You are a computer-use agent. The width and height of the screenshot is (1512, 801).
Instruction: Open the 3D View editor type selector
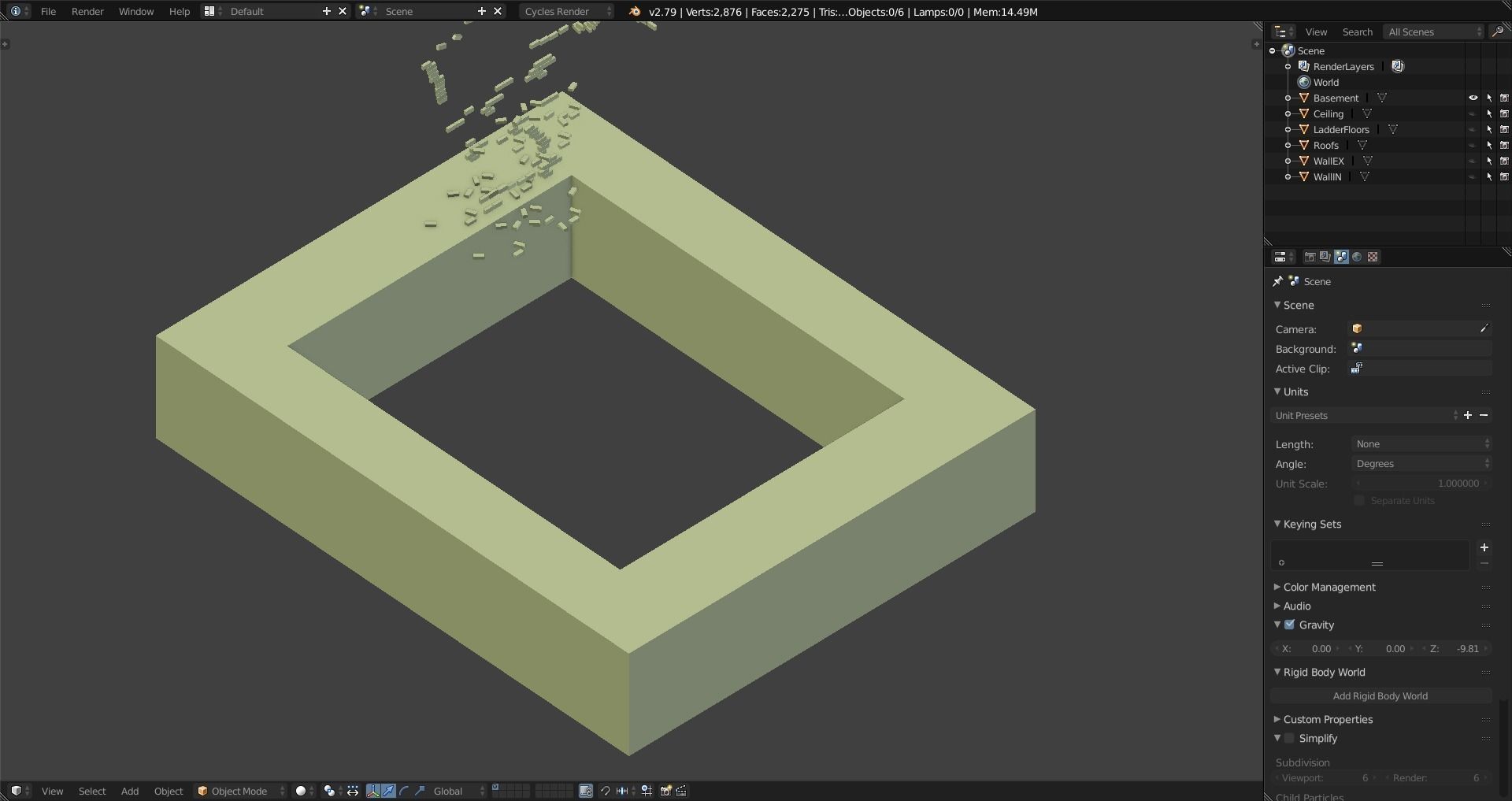20,791
